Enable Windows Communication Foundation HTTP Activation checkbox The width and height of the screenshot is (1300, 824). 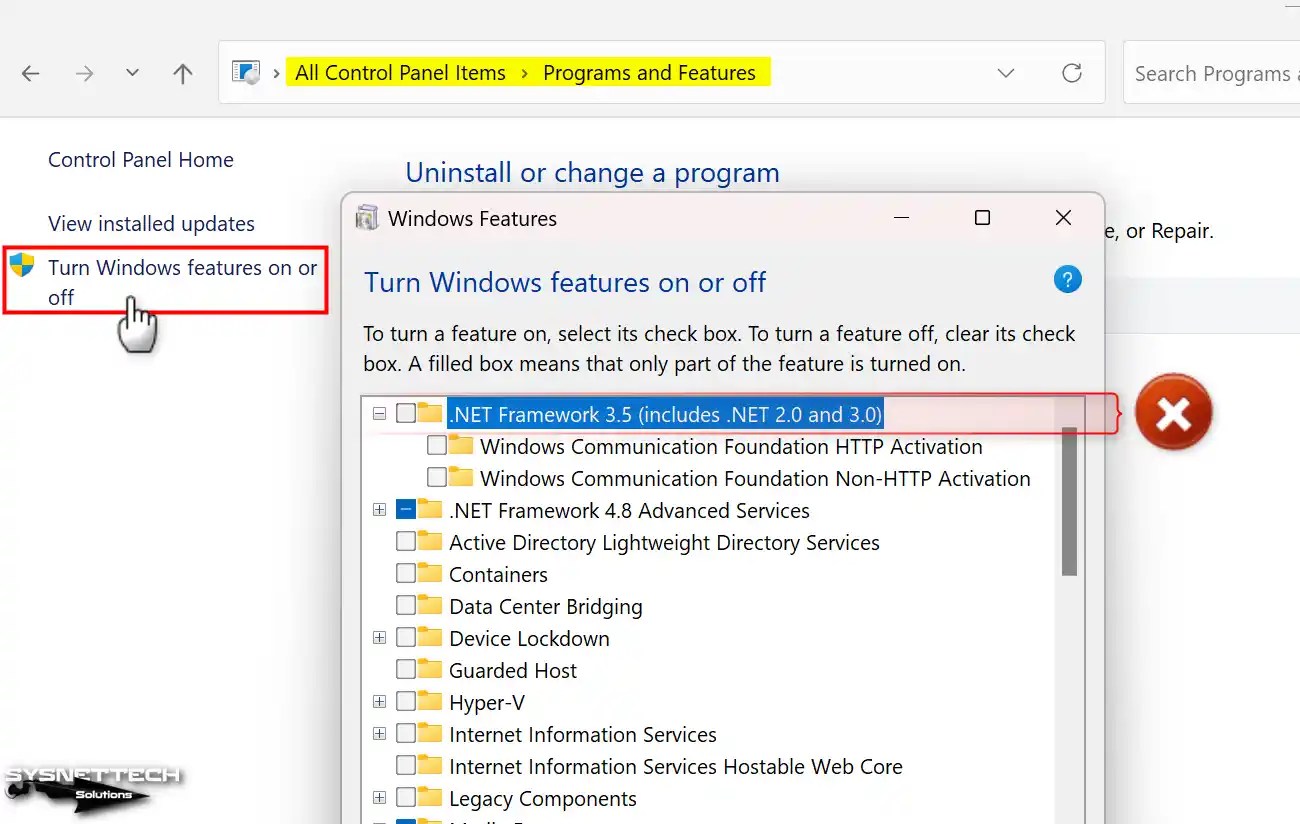pyautogui.click(x=437, y=446)
